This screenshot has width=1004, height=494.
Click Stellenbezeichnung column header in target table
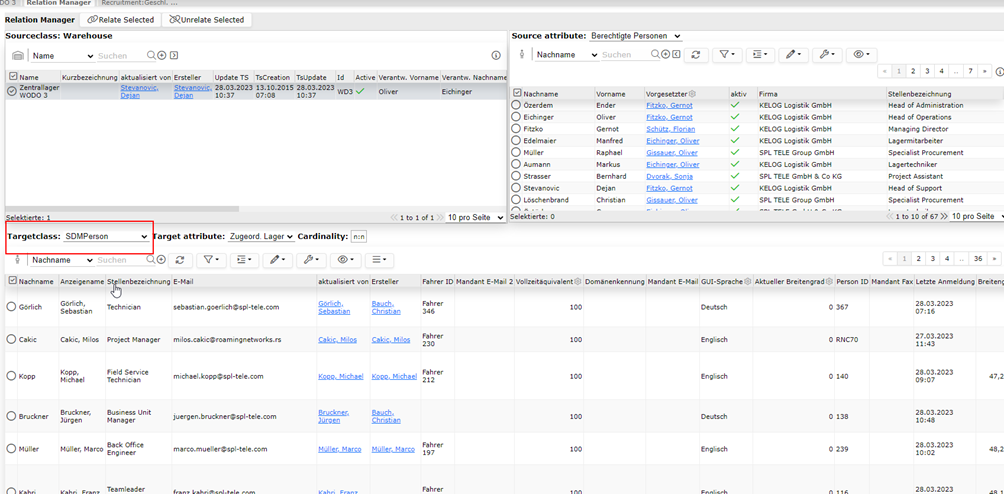coord(138,281)
